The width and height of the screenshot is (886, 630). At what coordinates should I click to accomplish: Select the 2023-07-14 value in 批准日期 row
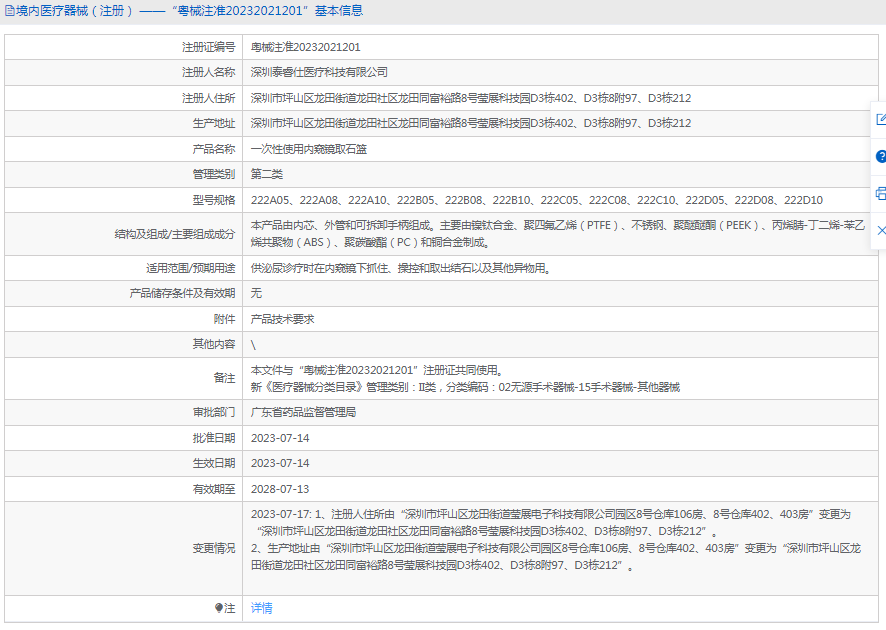[x=280, y=438]
